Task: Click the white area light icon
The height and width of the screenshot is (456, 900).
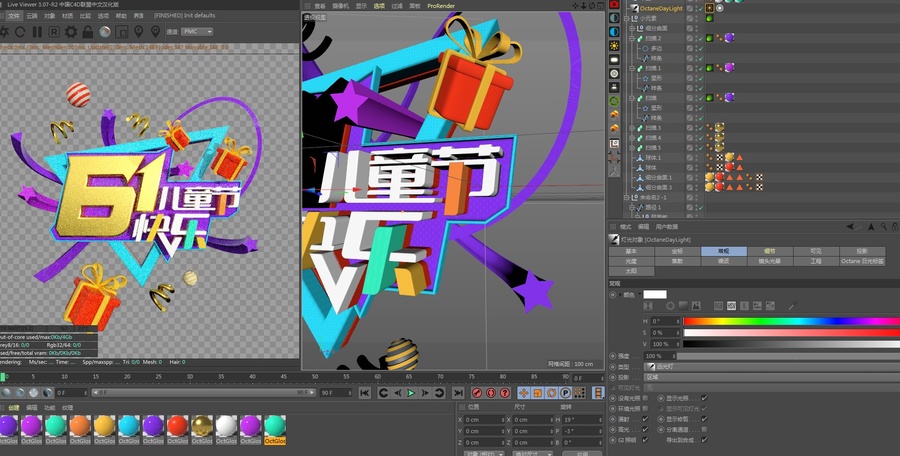Action: [x=614, y=60]
